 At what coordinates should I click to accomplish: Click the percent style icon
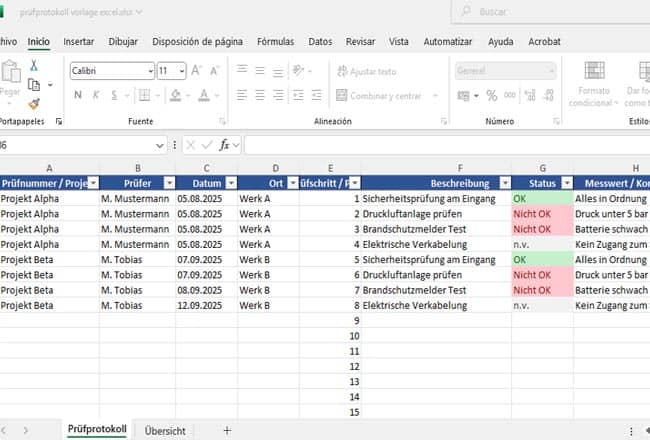pos(492,95)
